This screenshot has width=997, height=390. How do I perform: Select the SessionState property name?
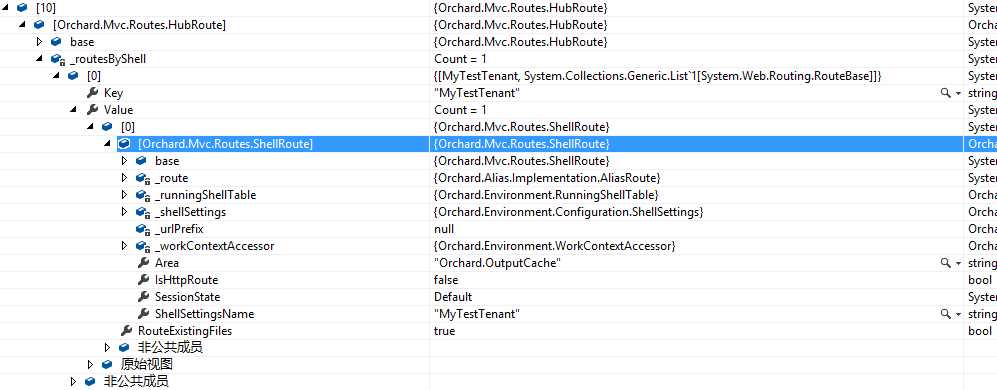point(188,297)
